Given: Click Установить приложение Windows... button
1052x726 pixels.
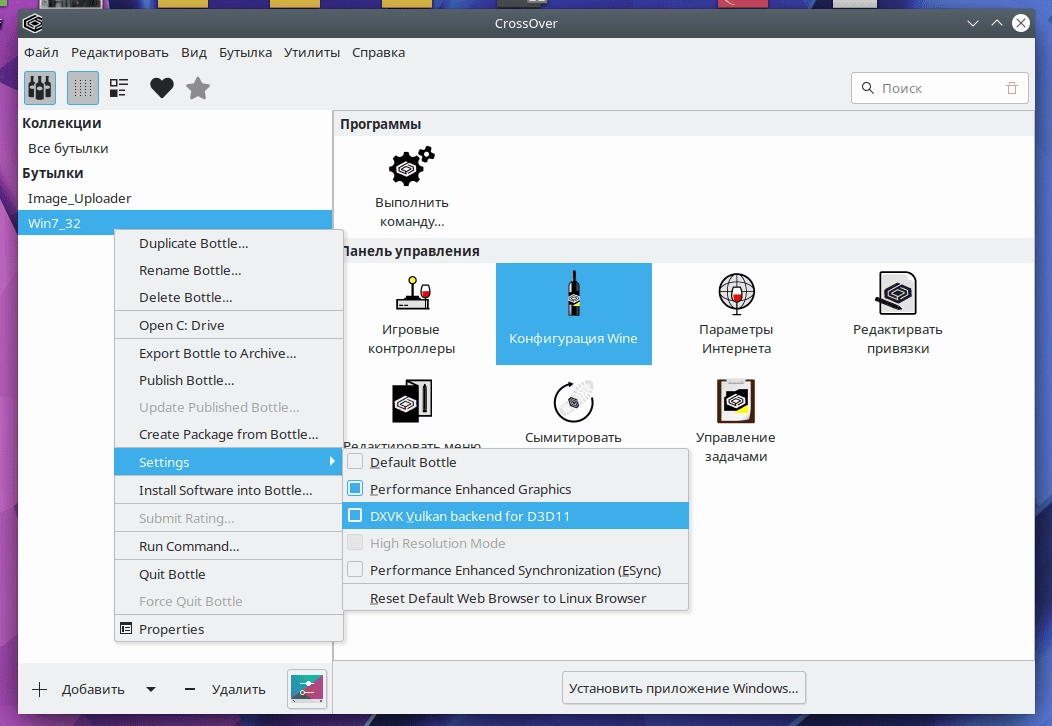Looking at the screenshot, I should [684, 688].
